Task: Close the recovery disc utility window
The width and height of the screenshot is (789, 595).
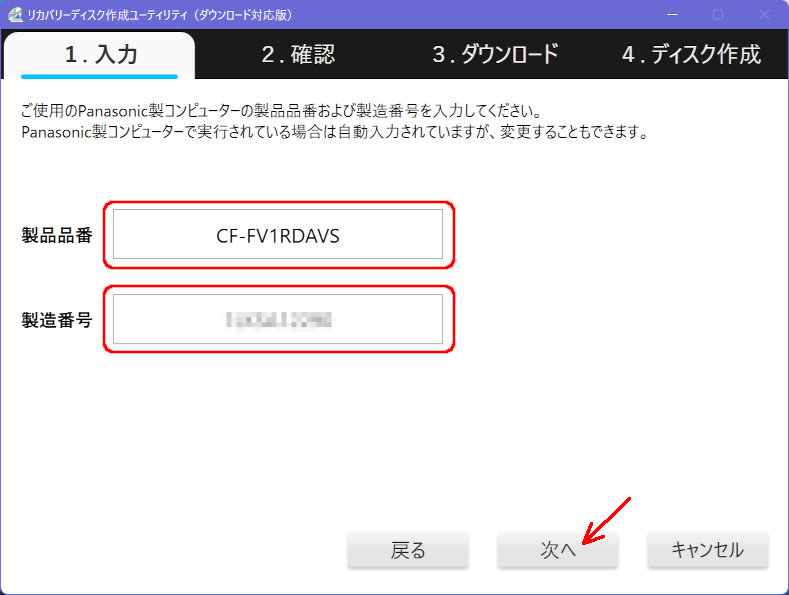Action: click(764, 15)
